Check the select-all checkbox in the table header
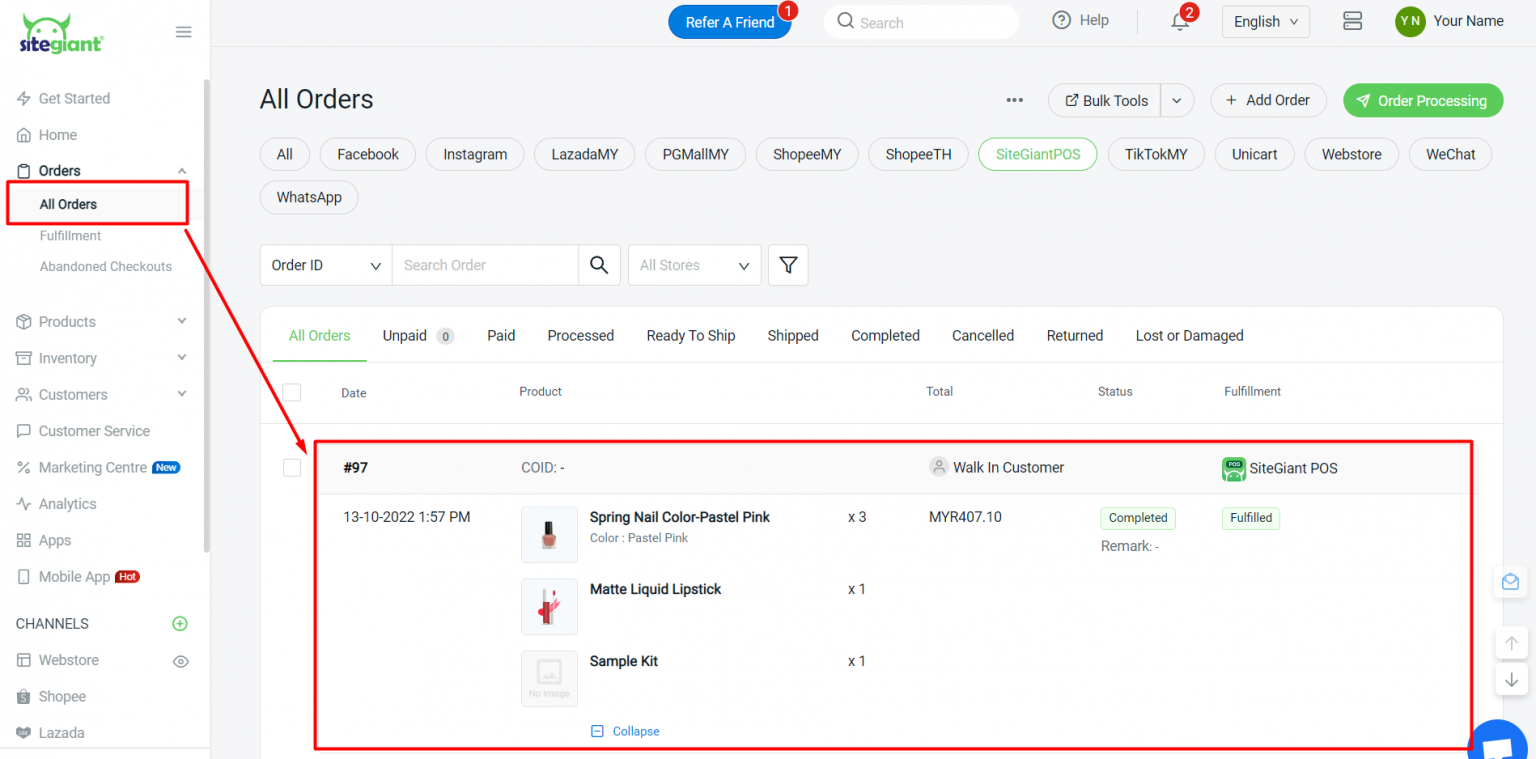The height and width of the screenshot is (759, 1536). click(291, 392)
